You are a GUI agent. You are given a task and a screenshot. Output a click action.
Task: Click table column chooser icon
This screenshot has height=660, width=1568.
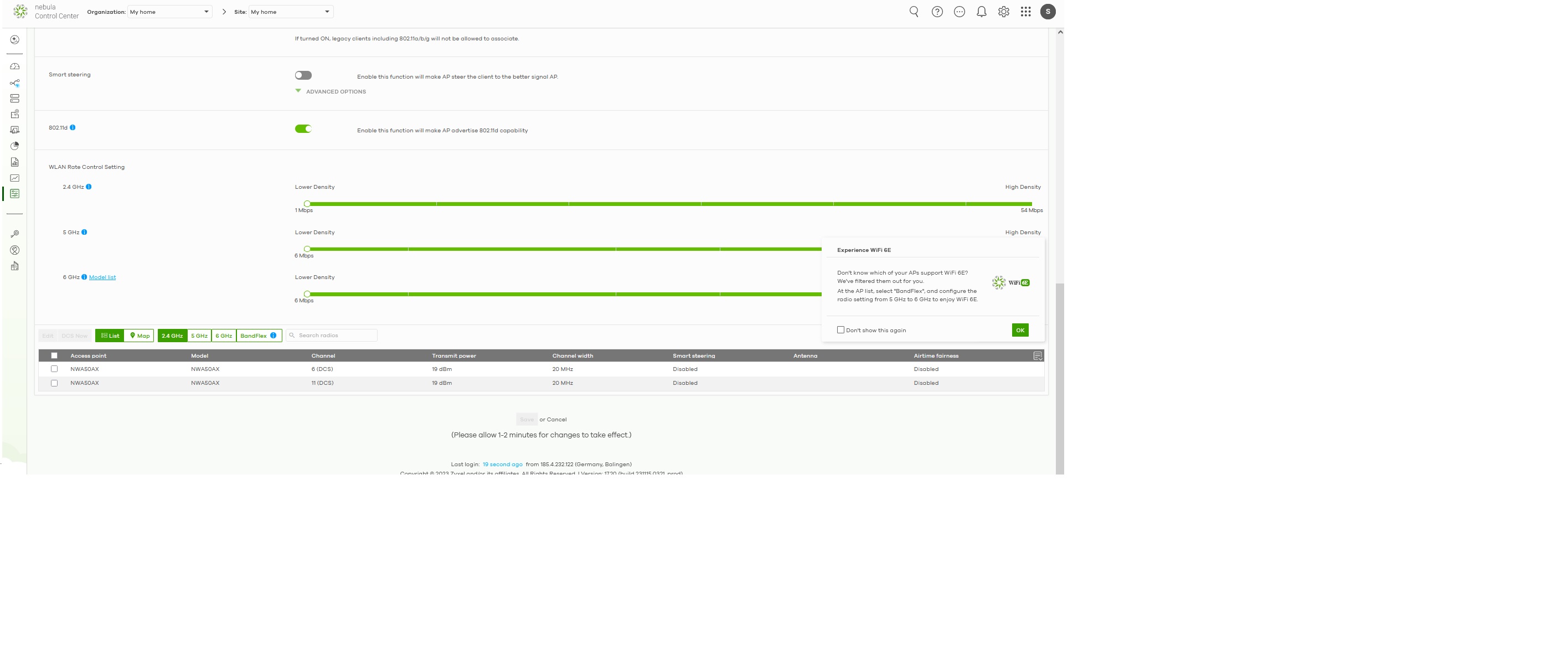coord(1037,355)
